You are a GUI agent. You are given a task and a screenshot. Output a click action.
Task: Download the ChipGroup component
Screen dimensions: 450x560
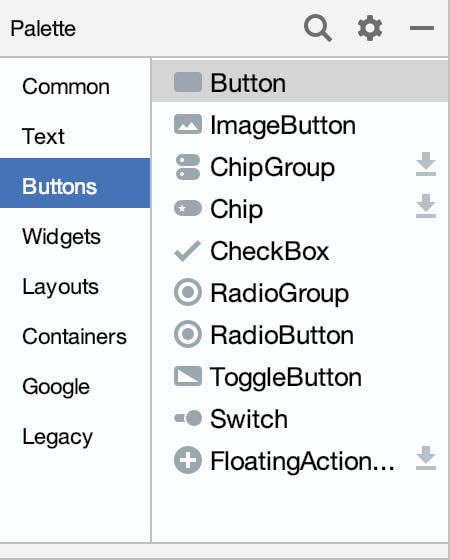(426, 164)
